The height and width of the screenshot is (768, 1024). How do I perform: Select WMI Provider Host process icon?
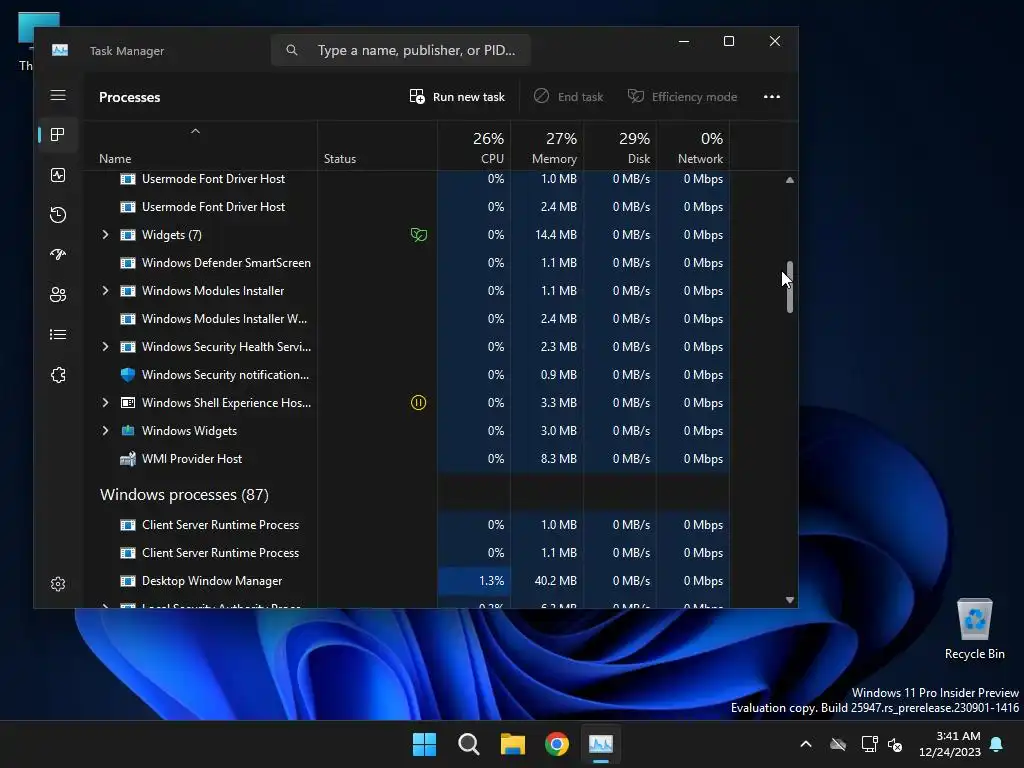click(x=128, y=459)
